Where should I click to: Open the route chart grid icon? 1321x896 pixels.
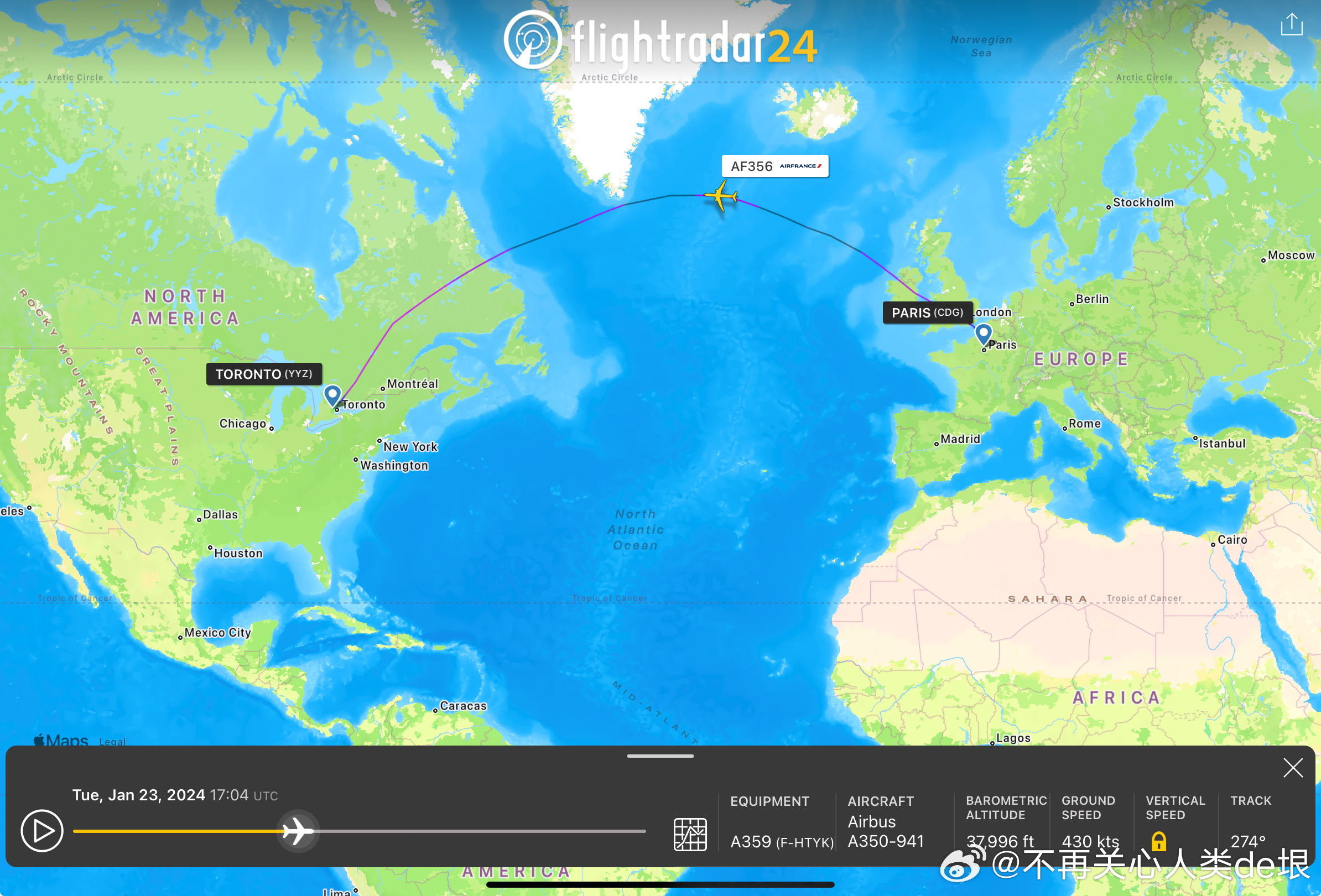click(690, 834)
